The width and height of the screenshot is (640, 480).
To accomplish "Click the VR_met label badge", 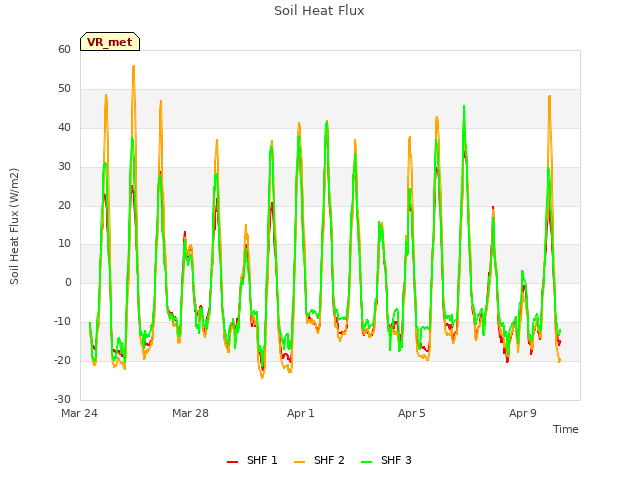I will pos(110,42).
